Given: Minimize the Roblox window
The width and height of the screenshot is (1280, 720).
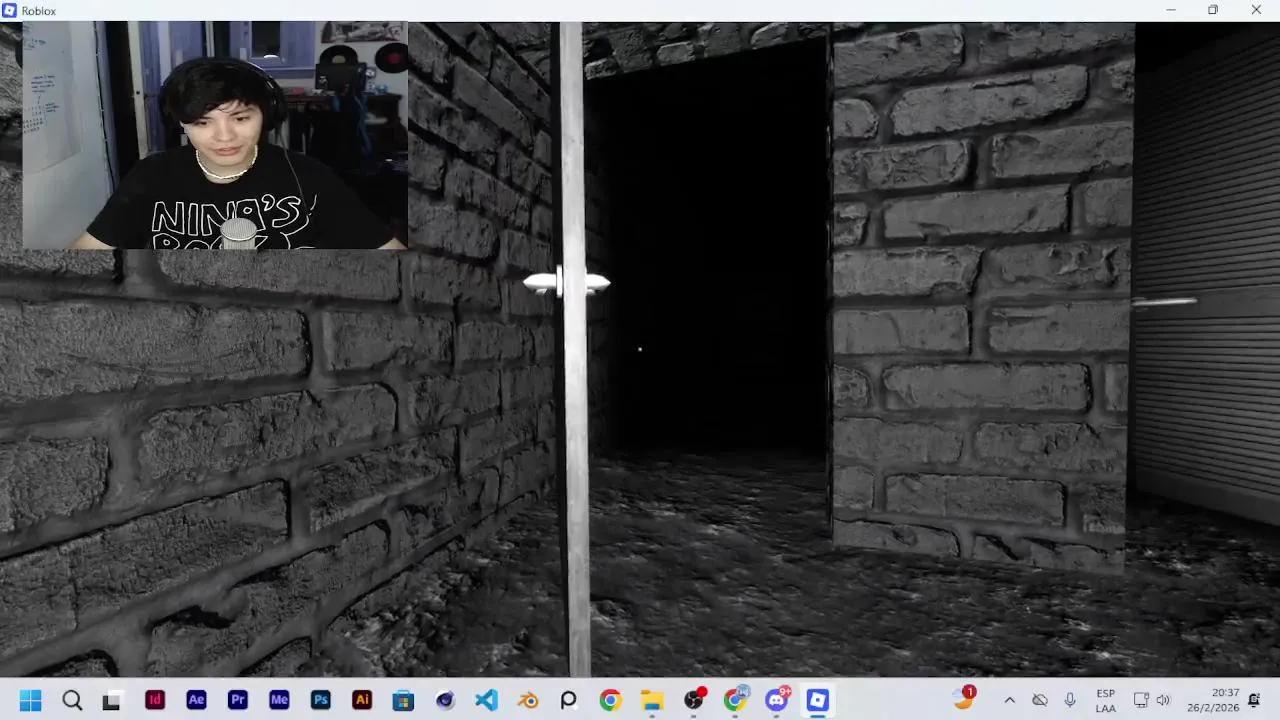Looking at the screenshot, I should pyautogui.click(x=1171, y=10).
